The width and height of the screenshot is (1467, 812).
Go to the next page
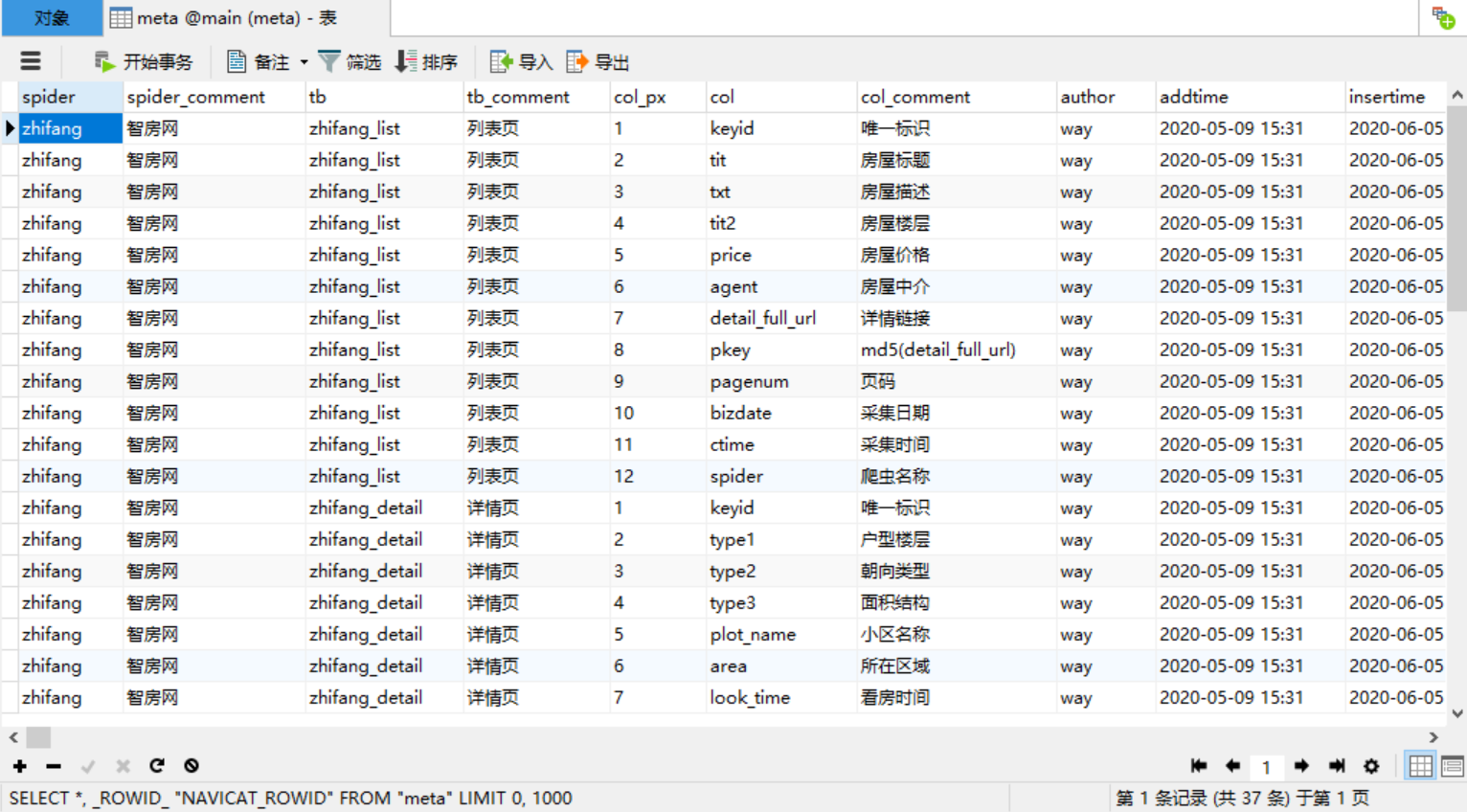(x=1301, y=766)
